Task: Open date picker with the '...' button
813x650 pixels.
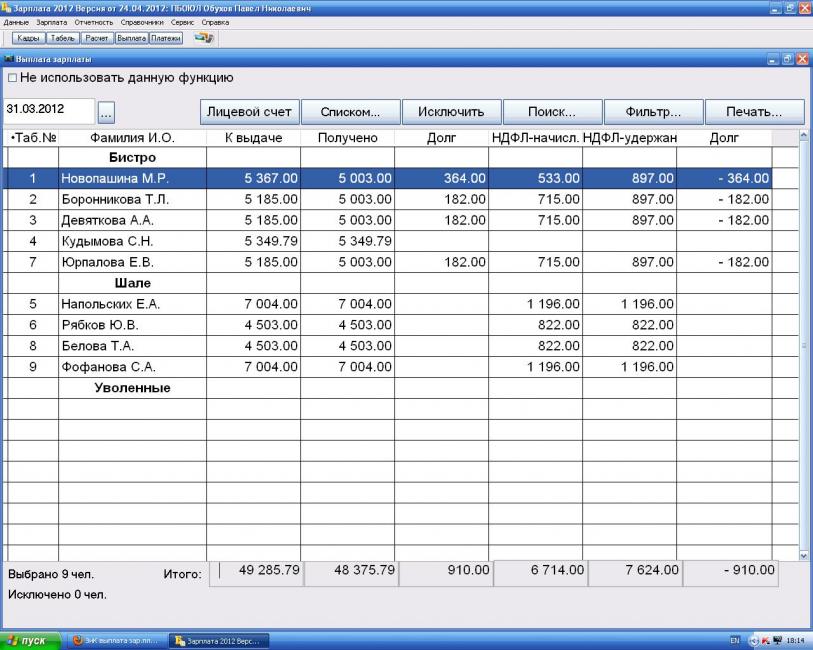Action: pos(108,113)
